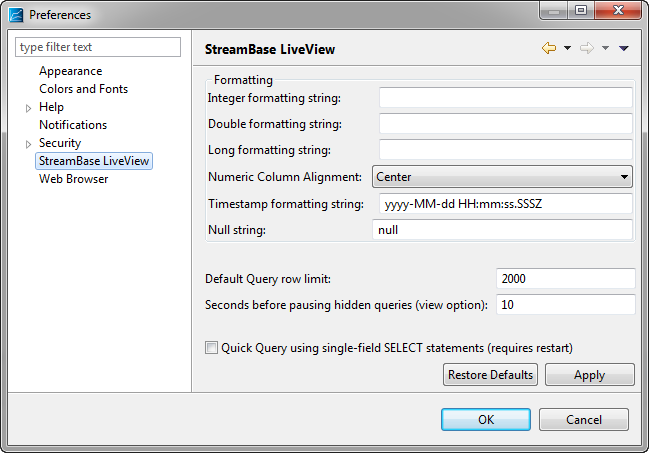Click the Integer formatting string field

(506, 98)
